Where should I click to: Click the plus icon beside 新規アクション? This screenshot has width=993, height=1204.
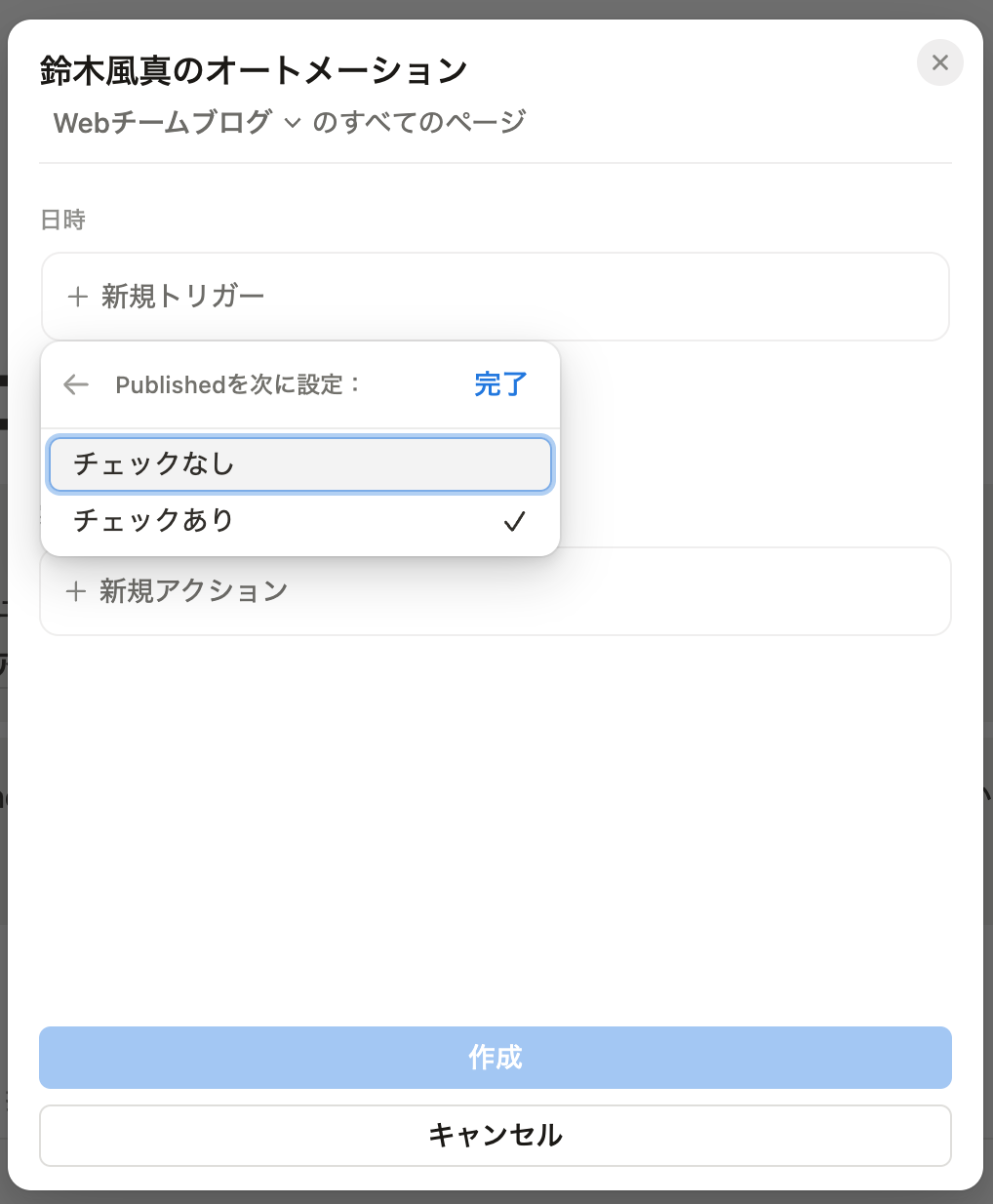[76, 591]
